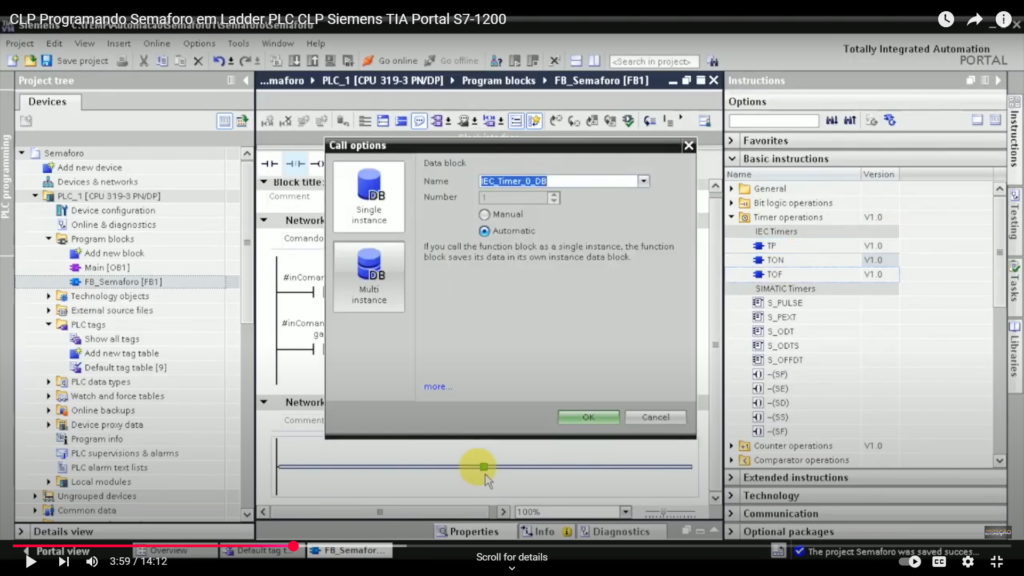
Task: Click the Number field stepper arrows
Action: pyautogui.click(x=554, y=197)
